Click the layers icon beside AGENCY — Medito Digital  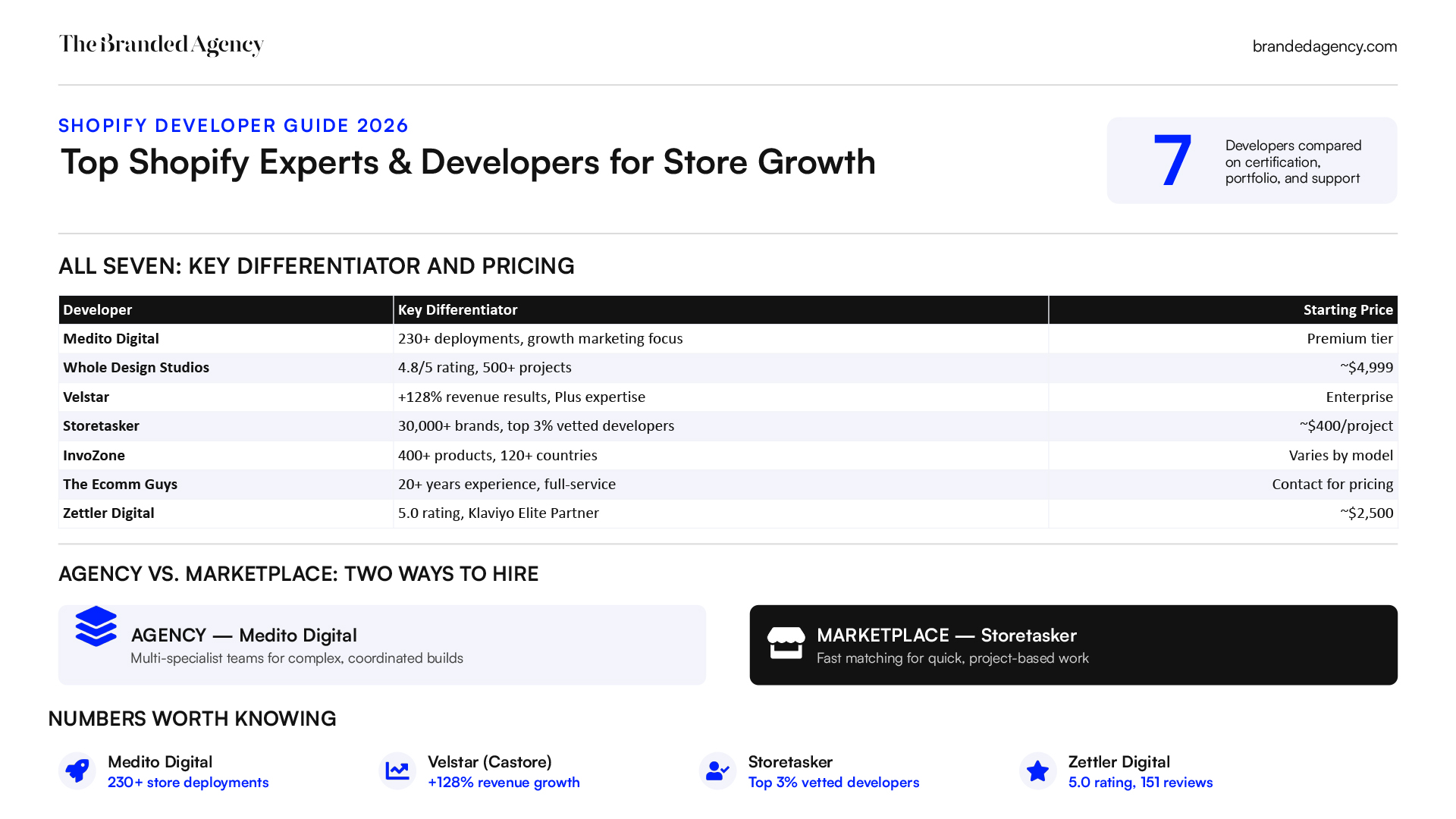point(96,626)
